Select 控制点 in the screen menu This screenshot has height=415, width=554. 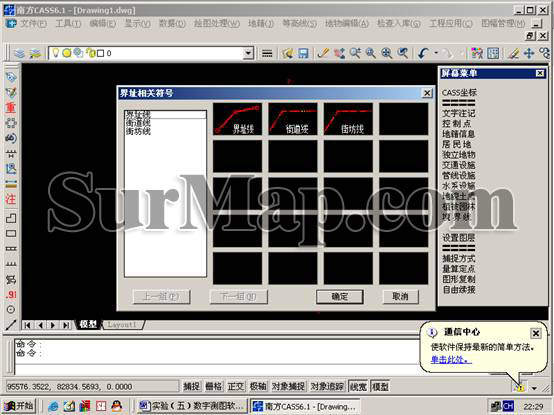click(456, 124)
